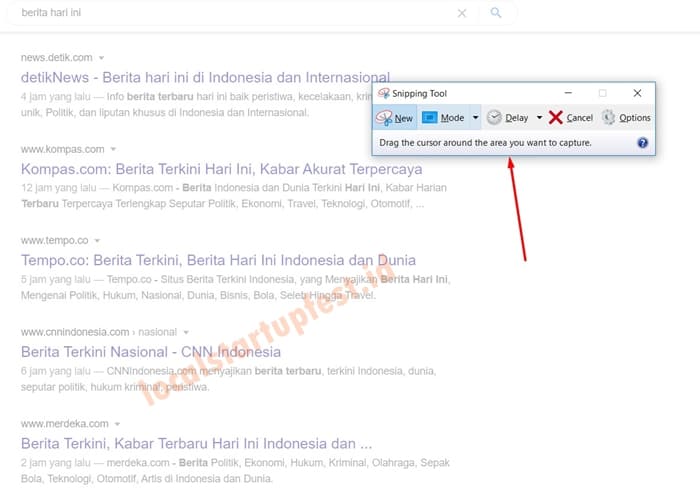This screenshot has width=700, height=501.
Task: Expand arrow next to www.merdeka.com
Action: pos(117,424)
